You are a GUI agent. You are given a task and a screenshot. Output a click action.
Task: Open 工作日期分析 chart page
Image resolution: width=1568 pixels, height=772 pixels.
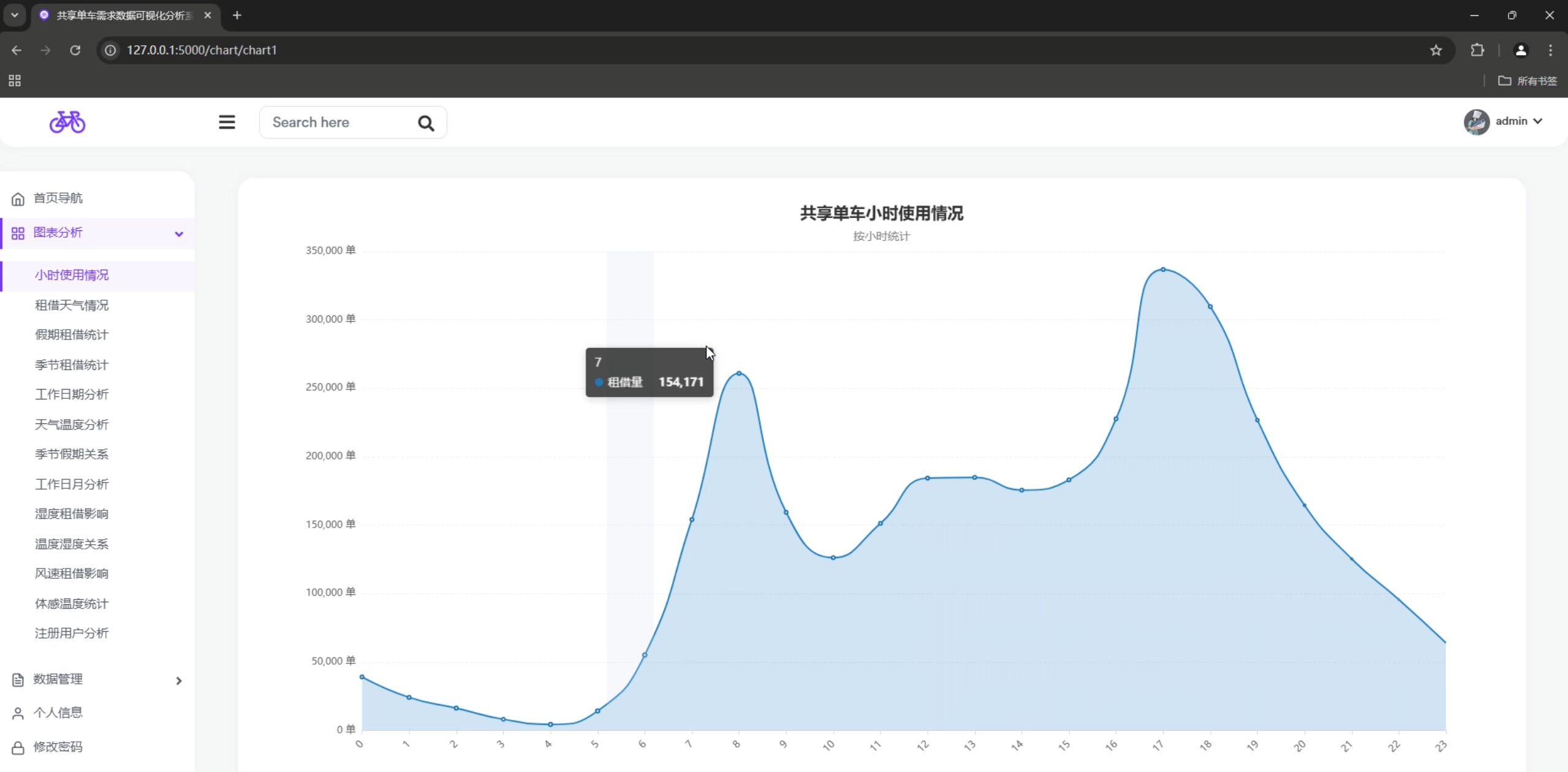[72, 394]
